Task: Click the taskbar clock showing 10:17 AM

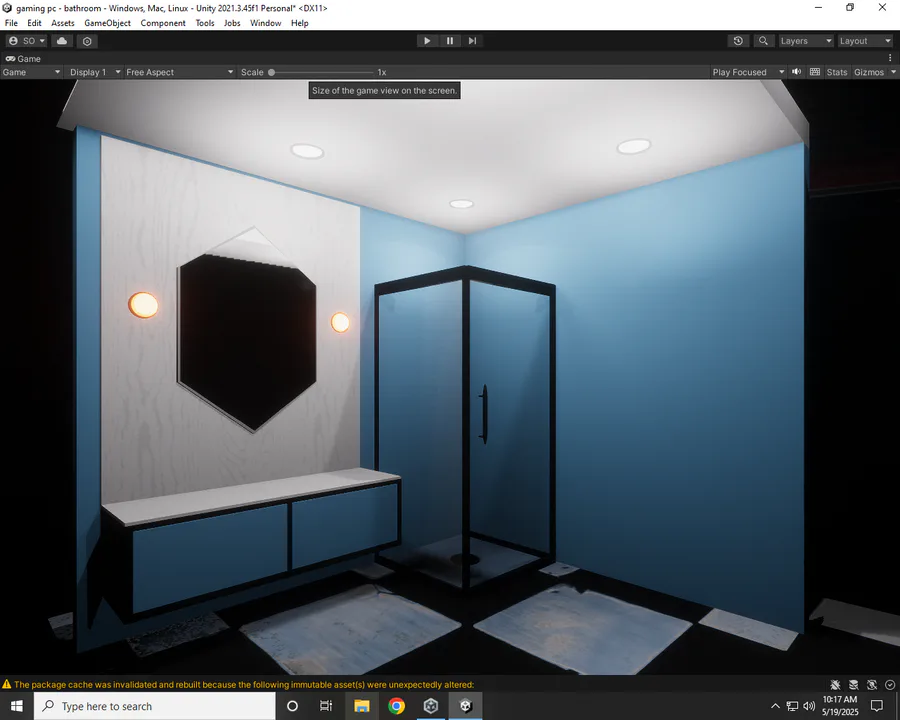Action: pos(840,706)
